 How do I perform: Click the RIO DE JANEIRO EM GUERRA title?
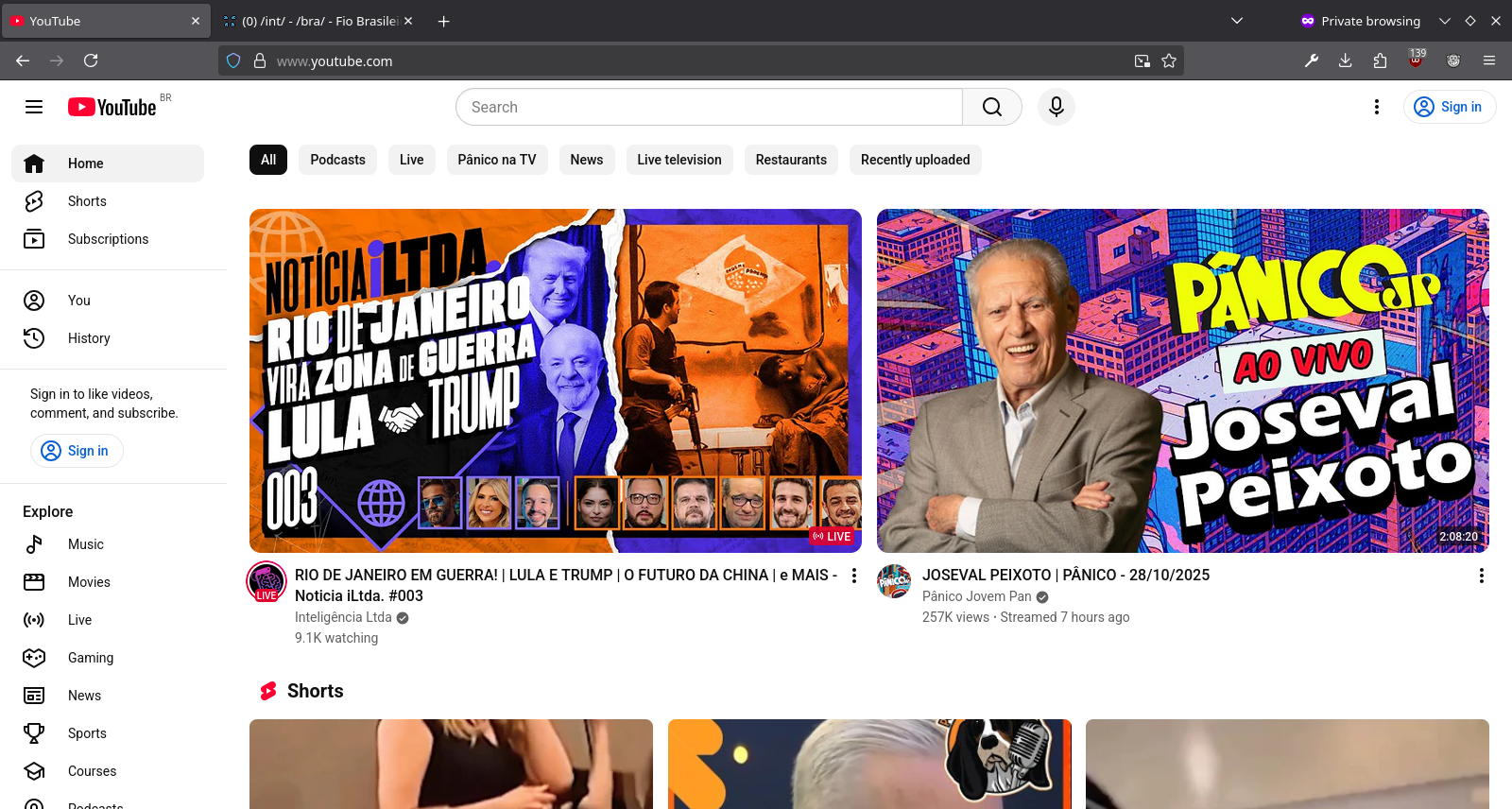[x=566, y=585]
